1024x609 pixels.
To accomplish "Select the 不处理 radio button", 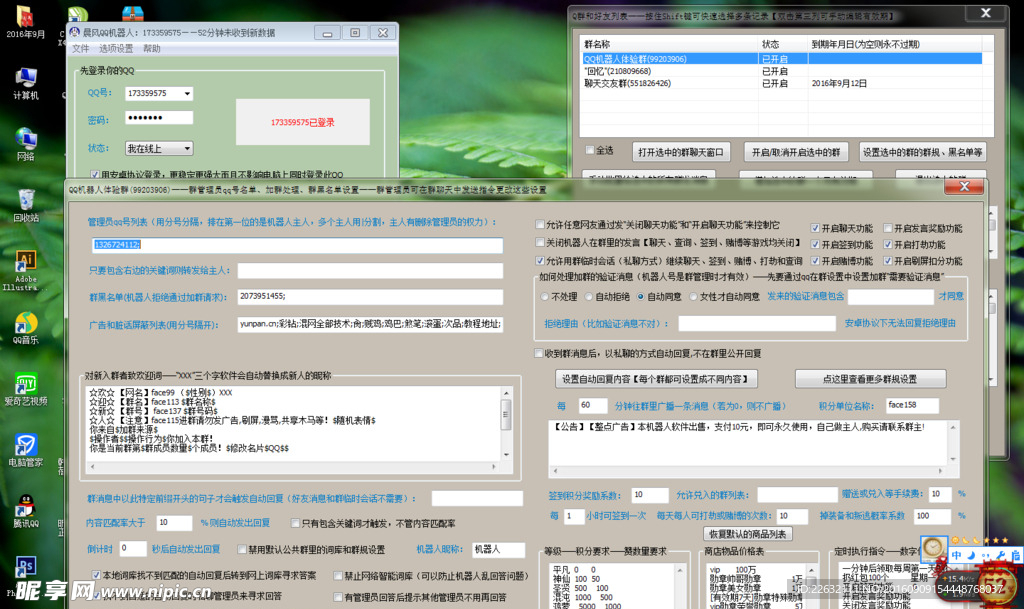I will tap(545, 296).
